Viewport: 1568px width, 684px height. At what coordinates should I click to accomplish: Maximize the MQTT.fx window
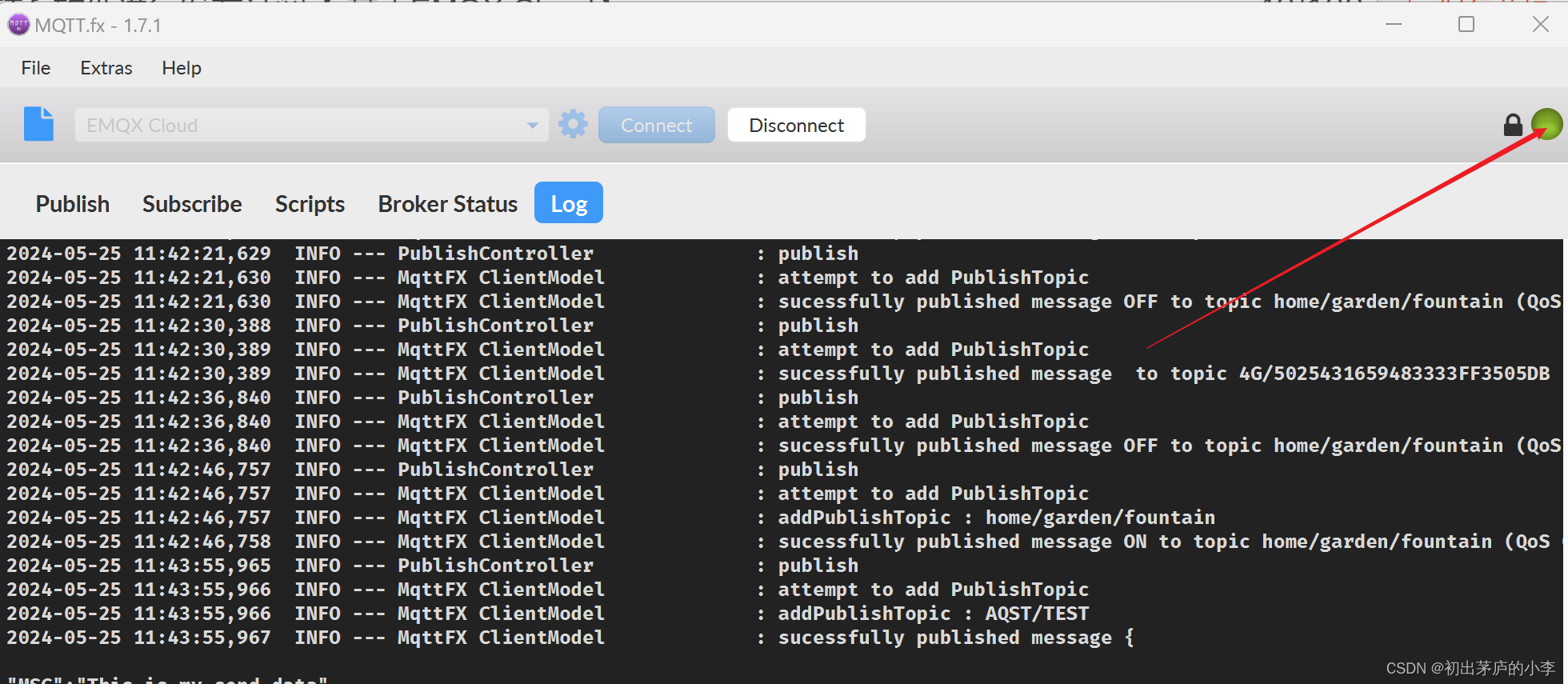click(1466, 25)
